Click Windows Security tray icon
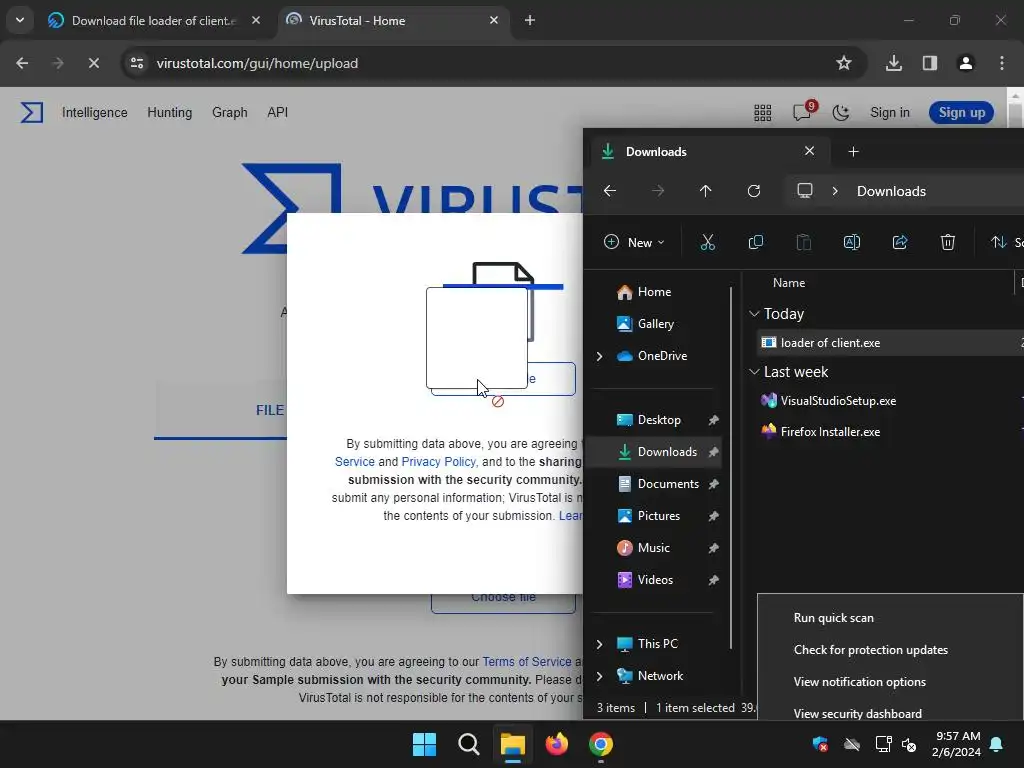 click(x=820, y=744)
